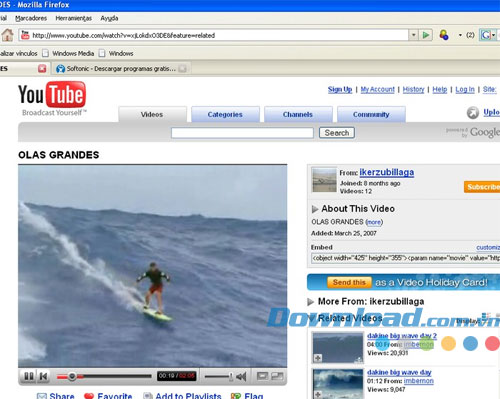500x399 pixels.
Task: Open imbernon link under 01:12 video
Action: click(419, 381)
